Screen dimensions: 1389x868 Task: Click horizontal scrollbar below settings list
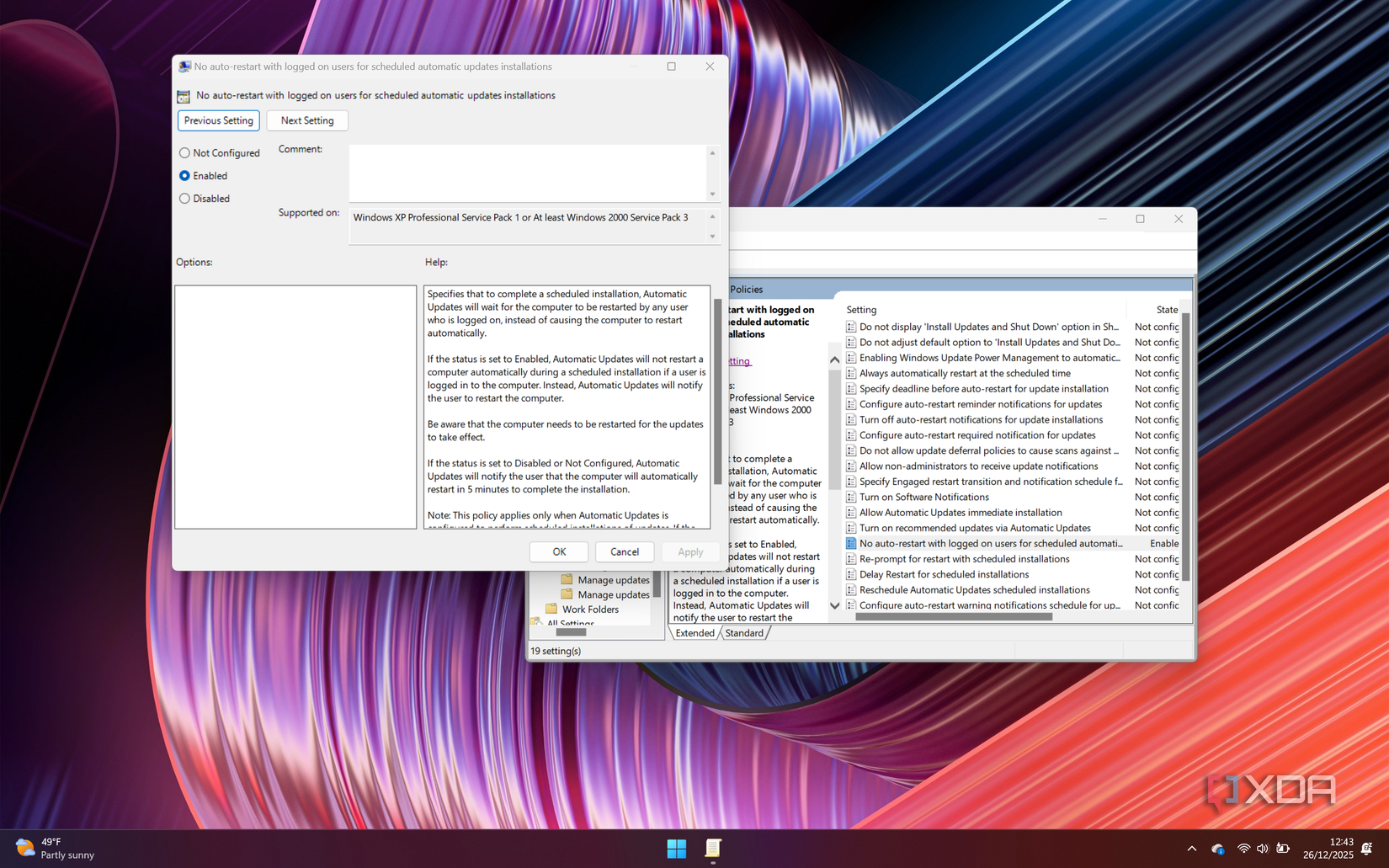pyautogui.click(x=954, y=617)
